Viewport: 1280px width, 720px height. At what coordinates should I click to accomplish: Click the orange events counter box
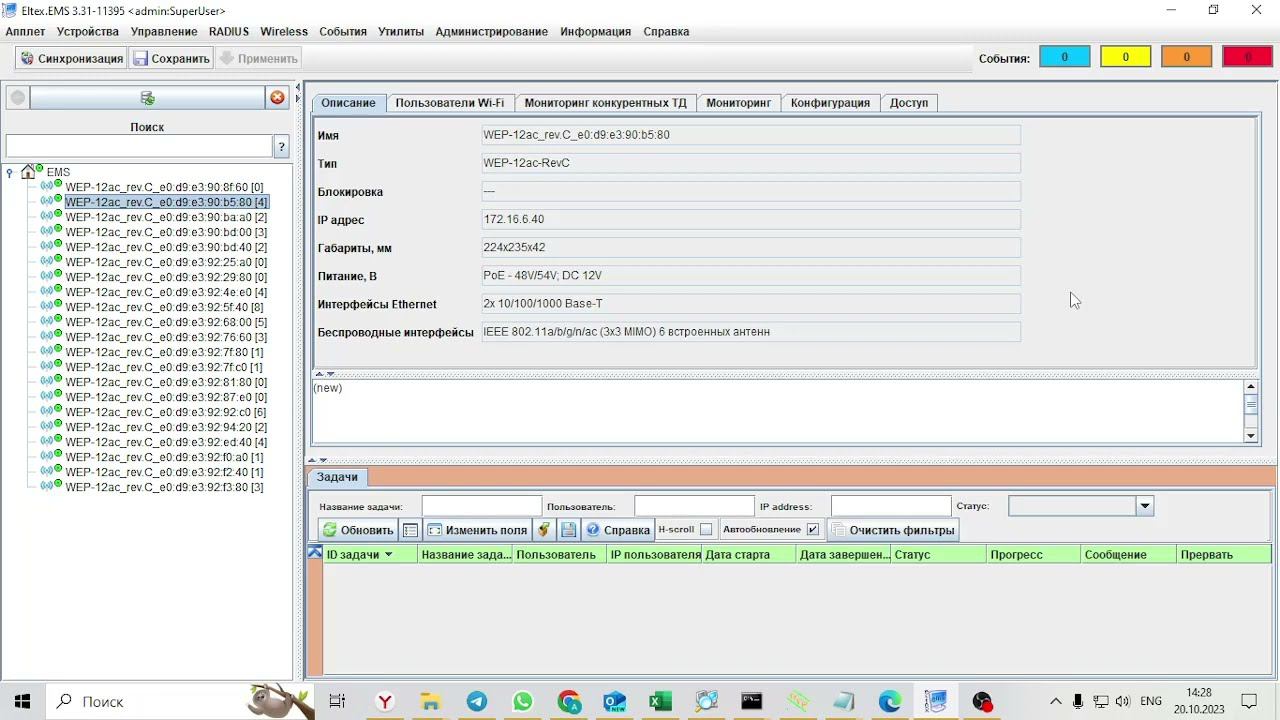click(x=1186, y=57)
